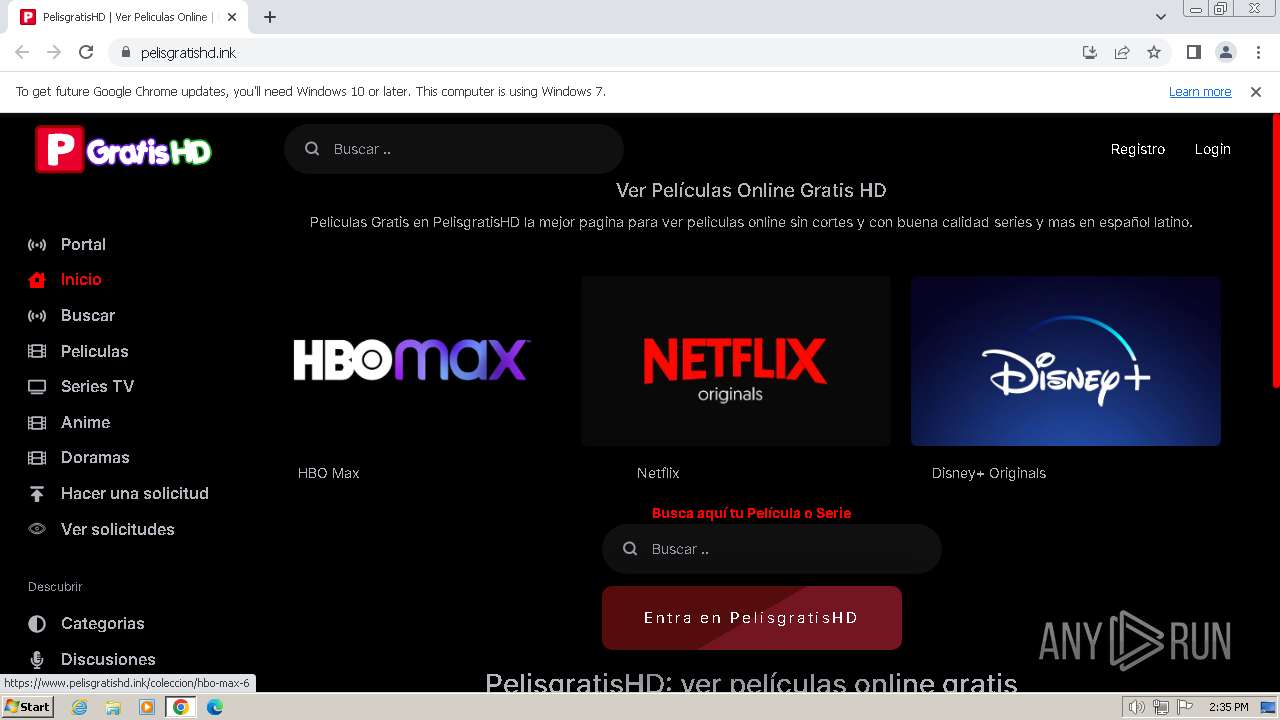Viewport: 1280px width, 720px height.
Task: Click the Hacer una solicitud upload icon
Action: [x=37, y=494]
